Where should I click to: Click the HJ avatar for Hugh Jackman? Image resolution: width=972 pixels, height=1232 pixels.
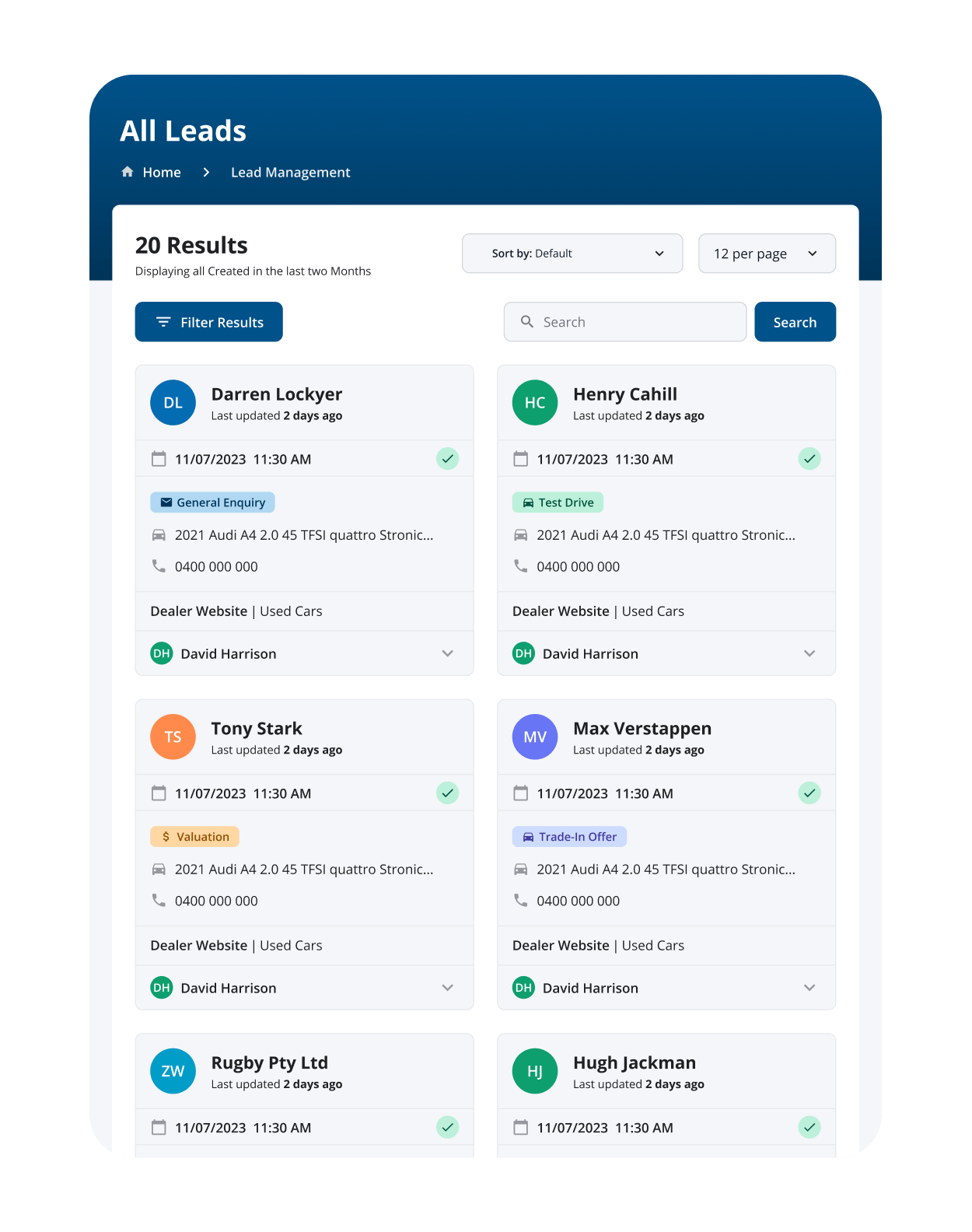tap(535, 1072)
